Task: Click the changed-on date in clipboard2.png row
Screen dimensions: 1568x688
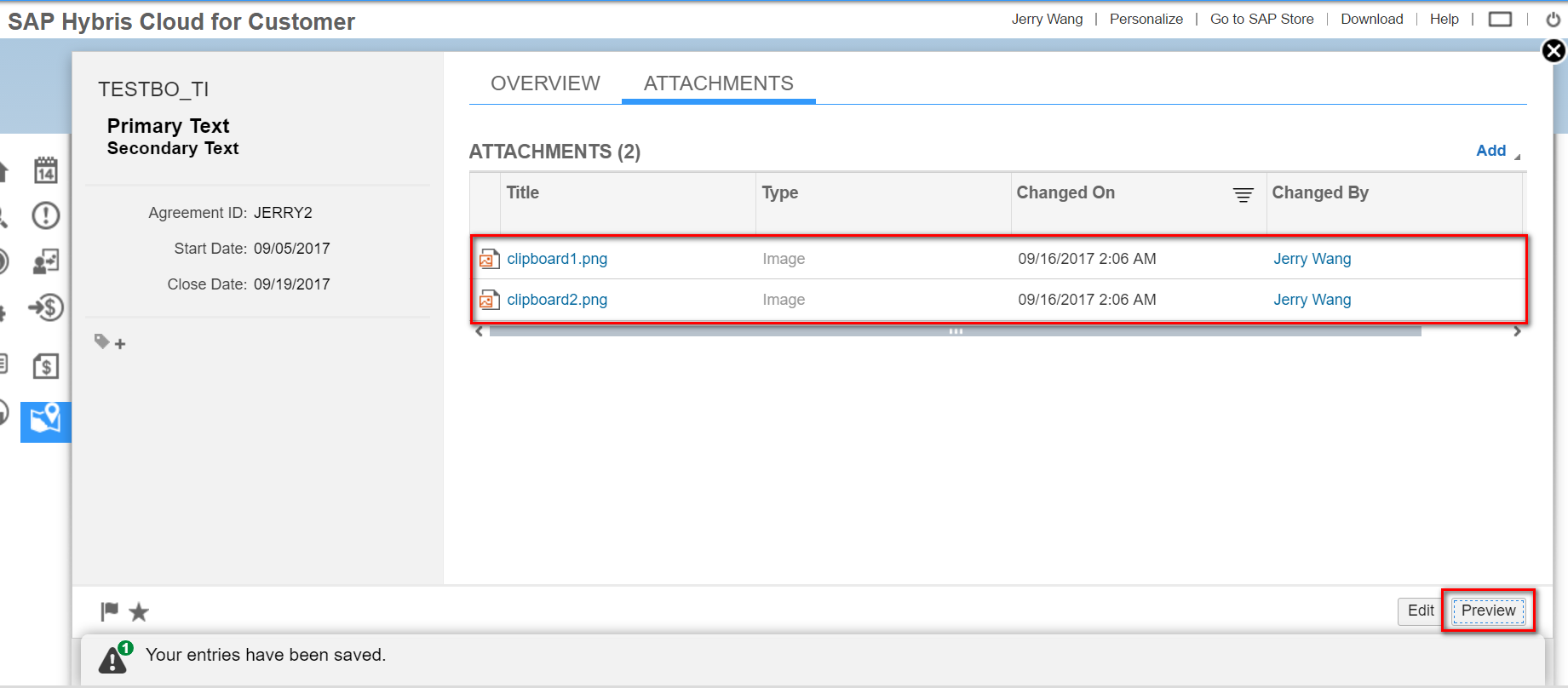Action: (x=1087, y=300)
